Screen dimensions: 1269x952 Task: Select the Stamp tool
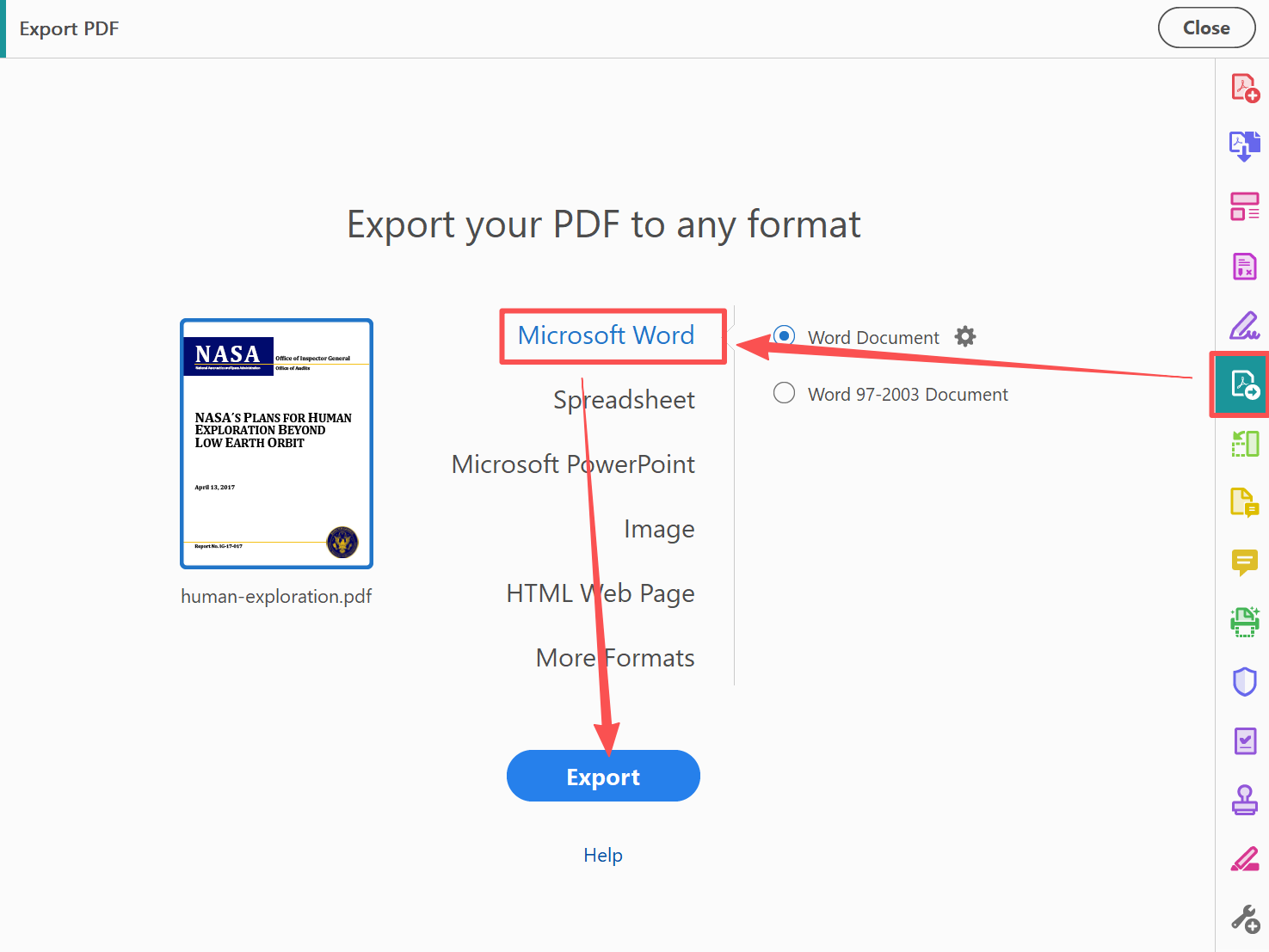coord(1244,800)
